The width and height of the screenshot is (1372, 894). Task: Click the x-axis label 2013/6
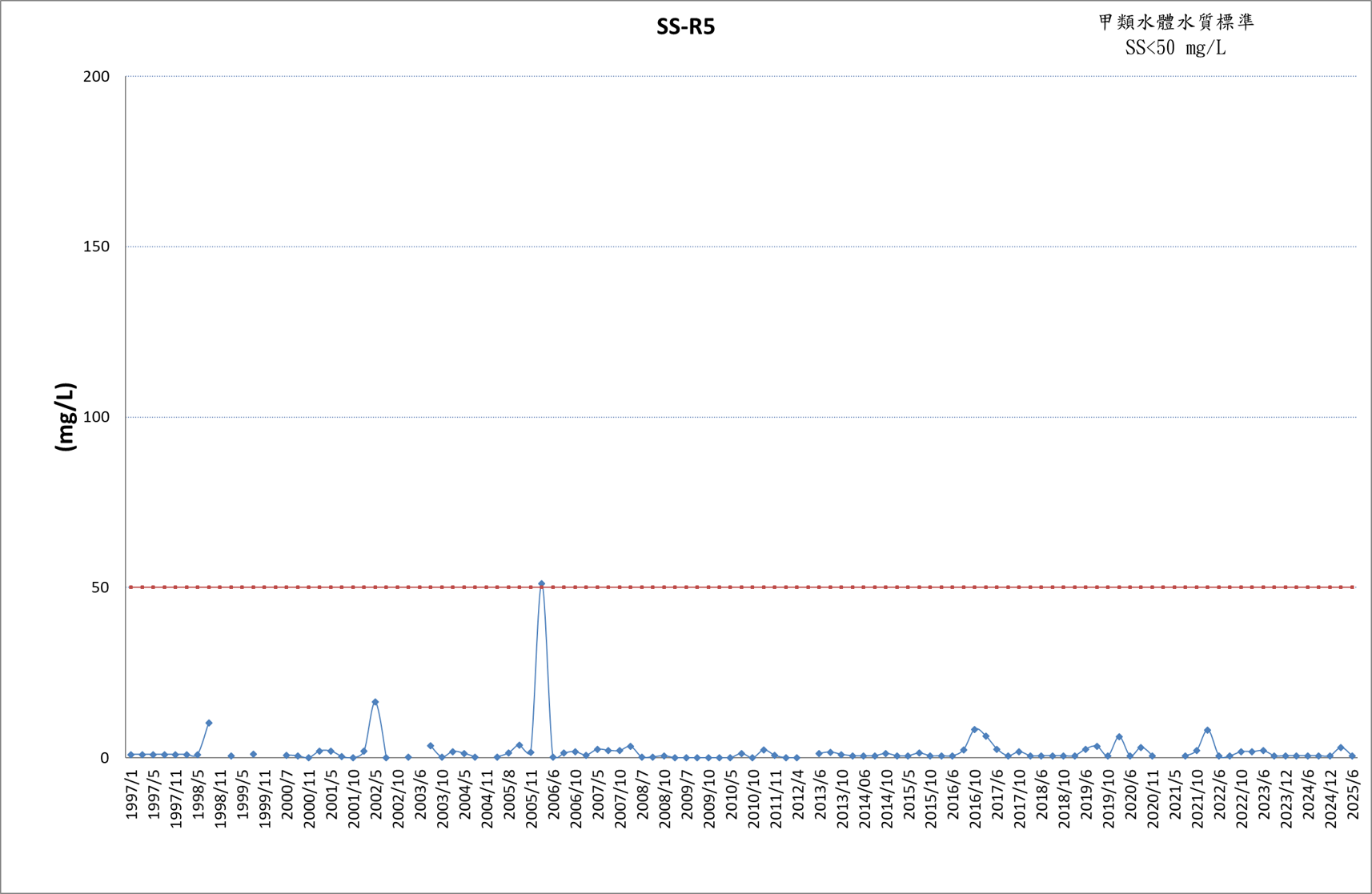pyautogui.click(x=820, y=795)
